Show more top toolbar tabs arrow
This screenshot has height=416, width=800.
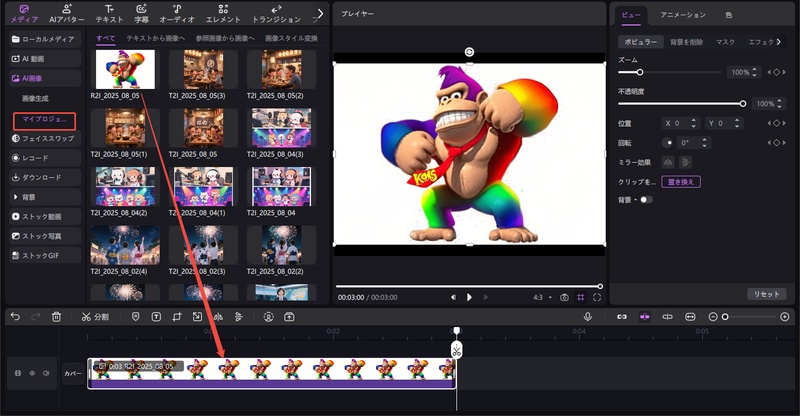point(320,13)
